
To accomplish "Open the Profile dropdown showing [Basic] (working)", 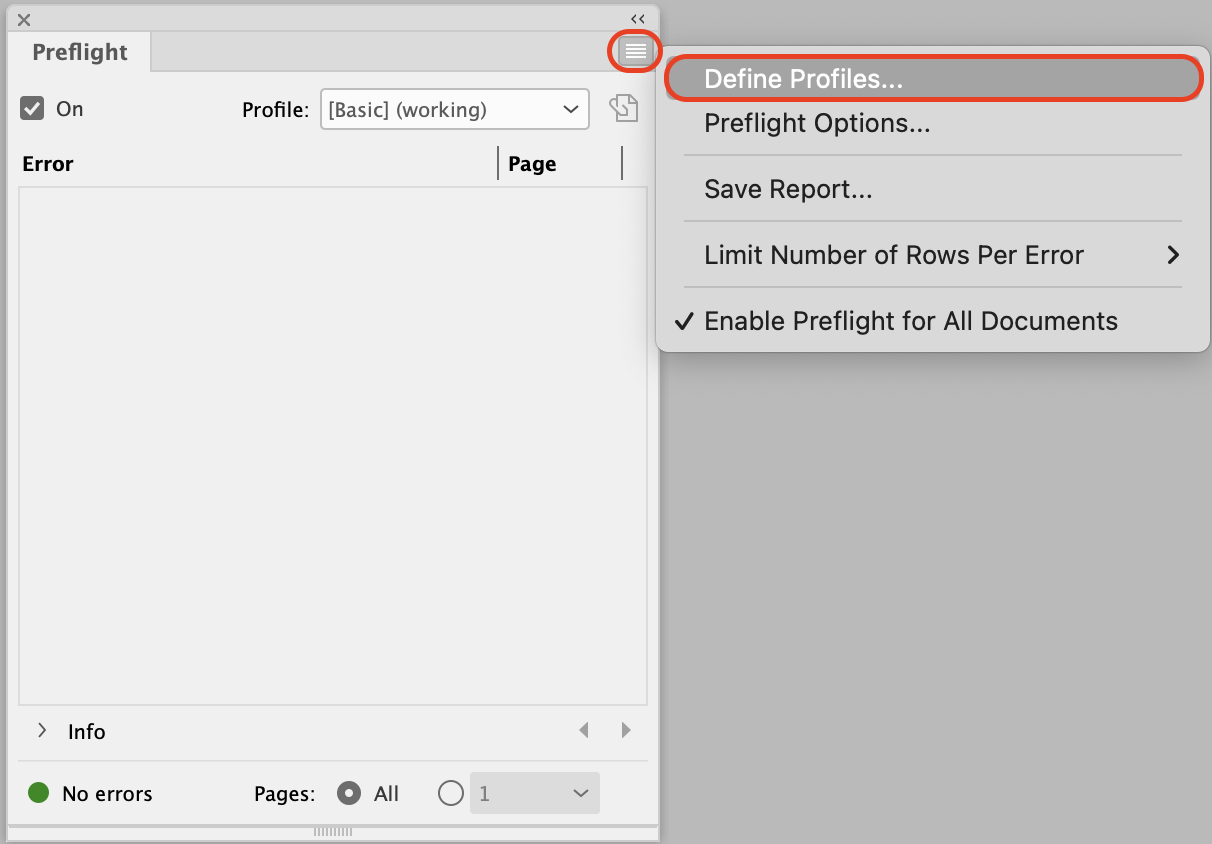I will click(x=455, y=109).
